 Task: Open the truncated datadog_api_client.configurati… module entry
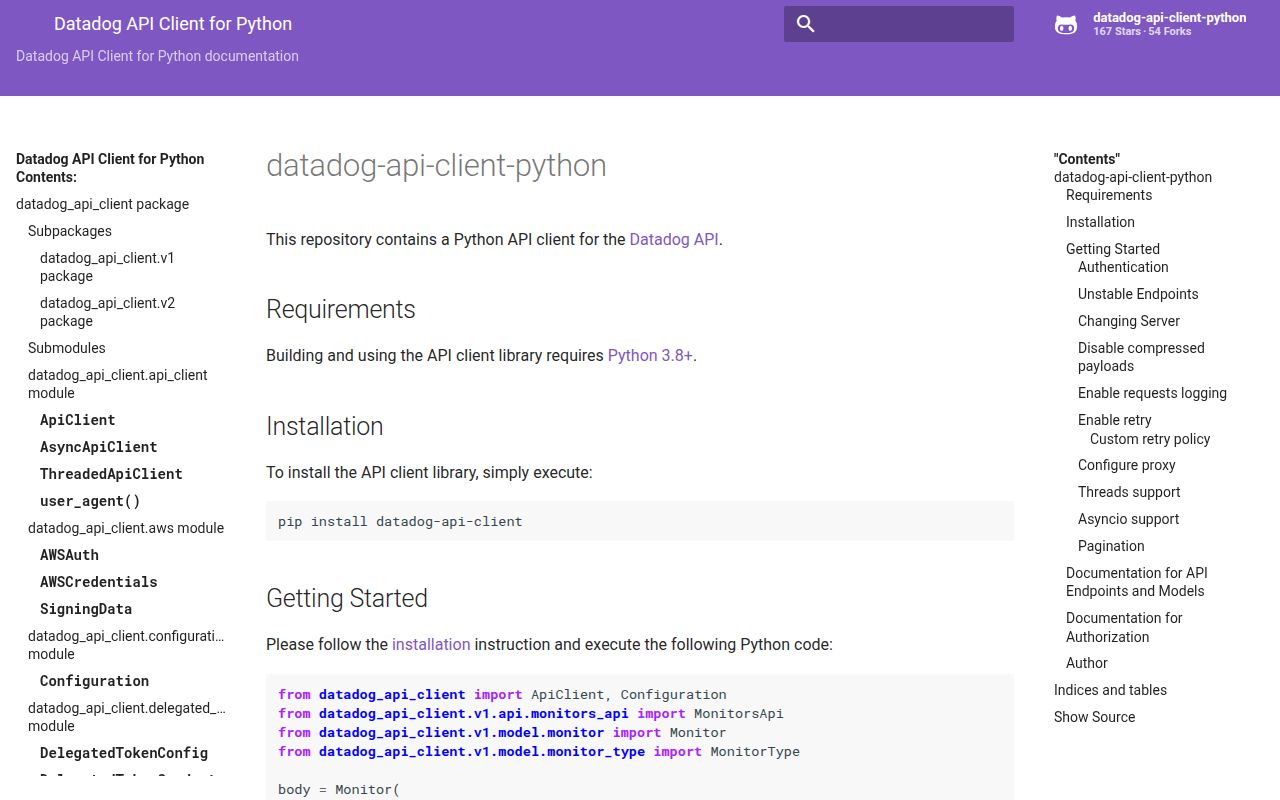tap(126, 645)
